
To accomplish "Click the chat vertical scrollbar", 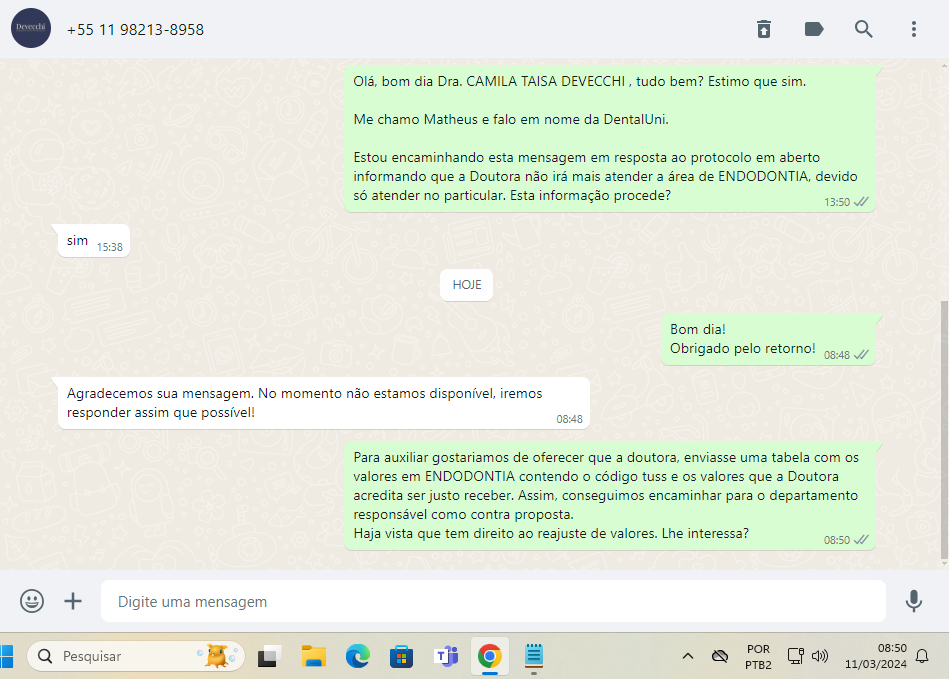I will [944, 430].
